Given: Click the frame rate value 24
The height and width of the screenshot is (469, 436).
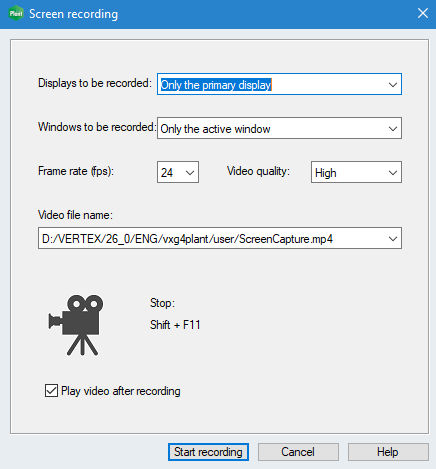Looking at the screenshot, I should click(x=167, y=173).
